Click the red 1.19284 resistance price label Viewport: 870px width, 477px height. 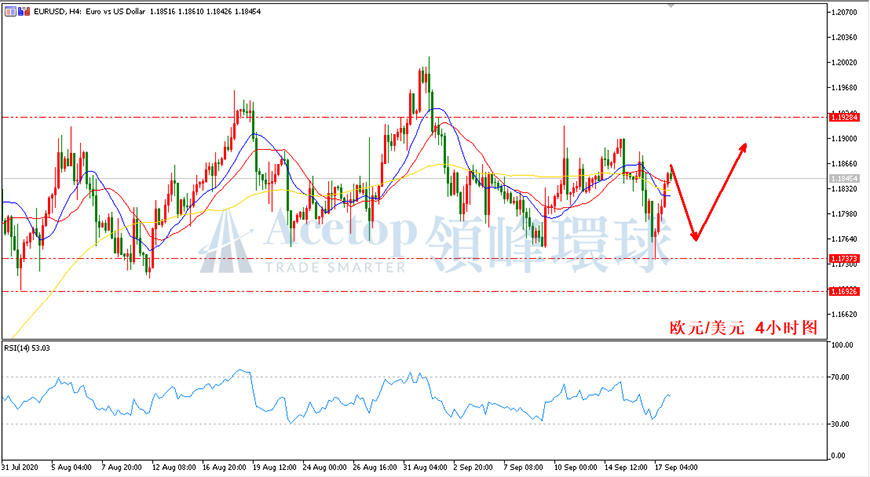(844, 117)
